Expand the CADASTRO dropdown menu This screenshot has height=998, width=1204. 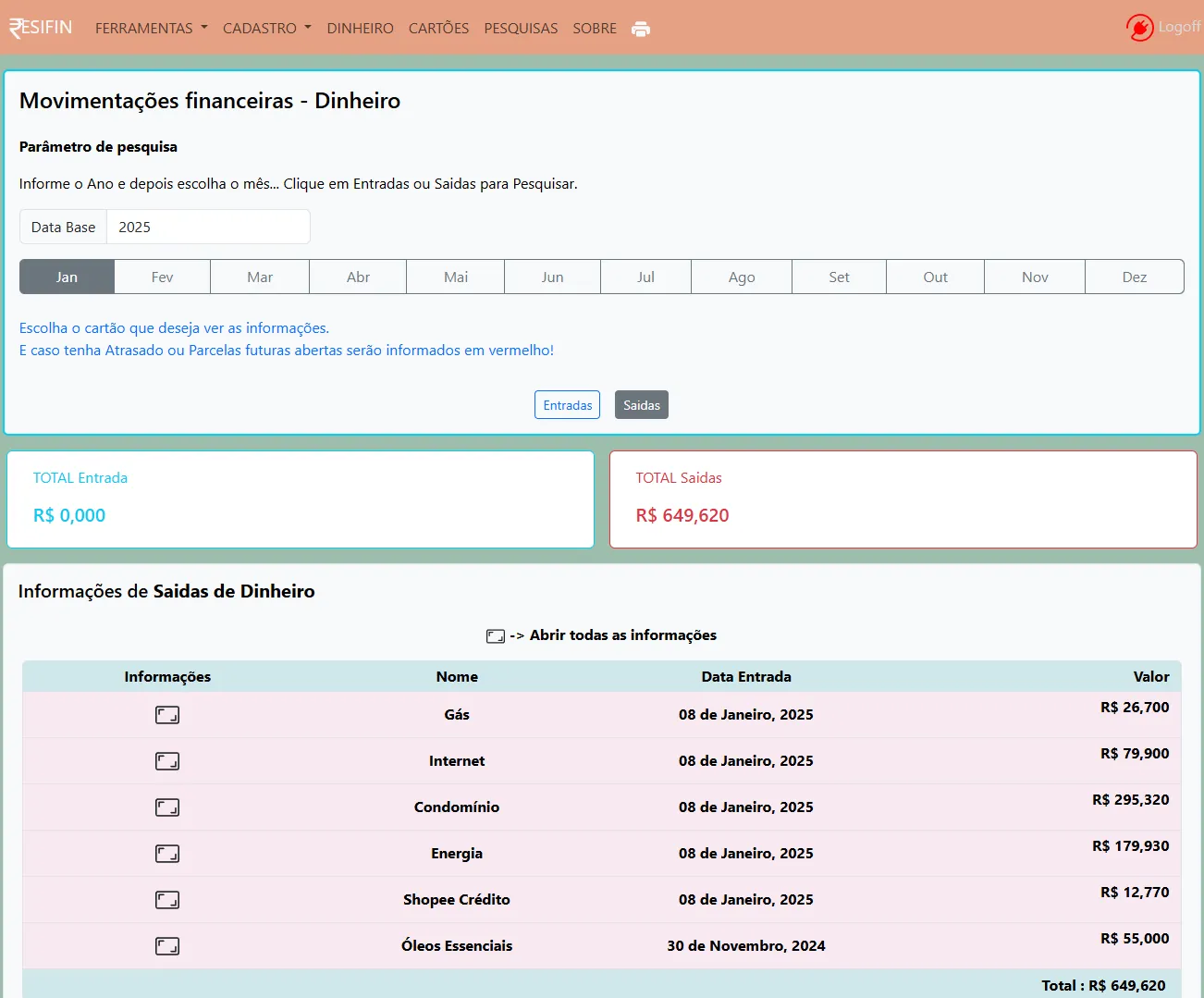click(x=266, y=29)
